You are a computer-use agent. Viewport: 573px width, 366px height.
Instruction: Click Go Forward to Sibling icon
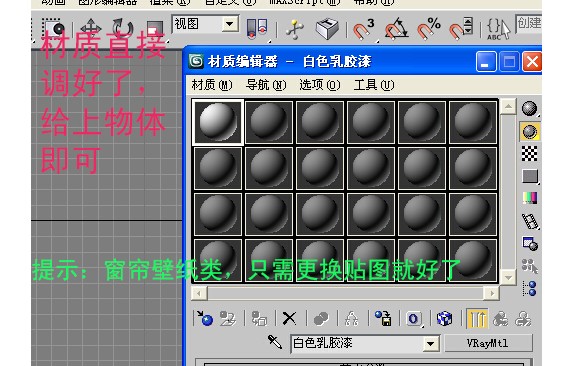point(523,319)
